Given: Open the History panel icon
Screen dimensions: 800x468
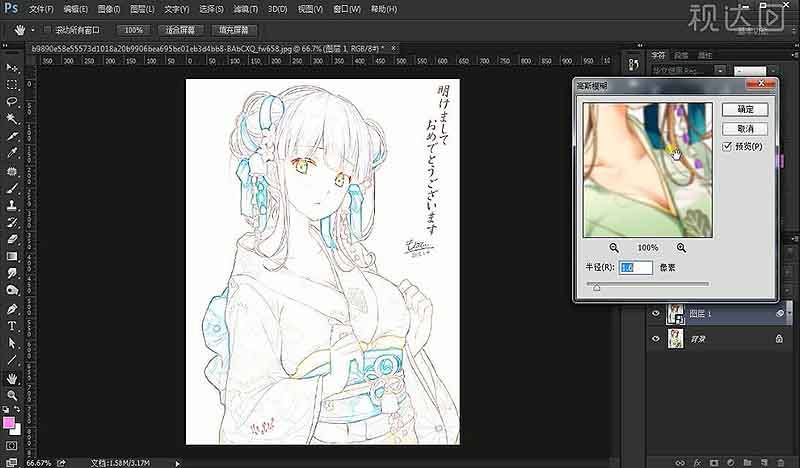Looking at the screenshot, I should click(x=634, y=65).
